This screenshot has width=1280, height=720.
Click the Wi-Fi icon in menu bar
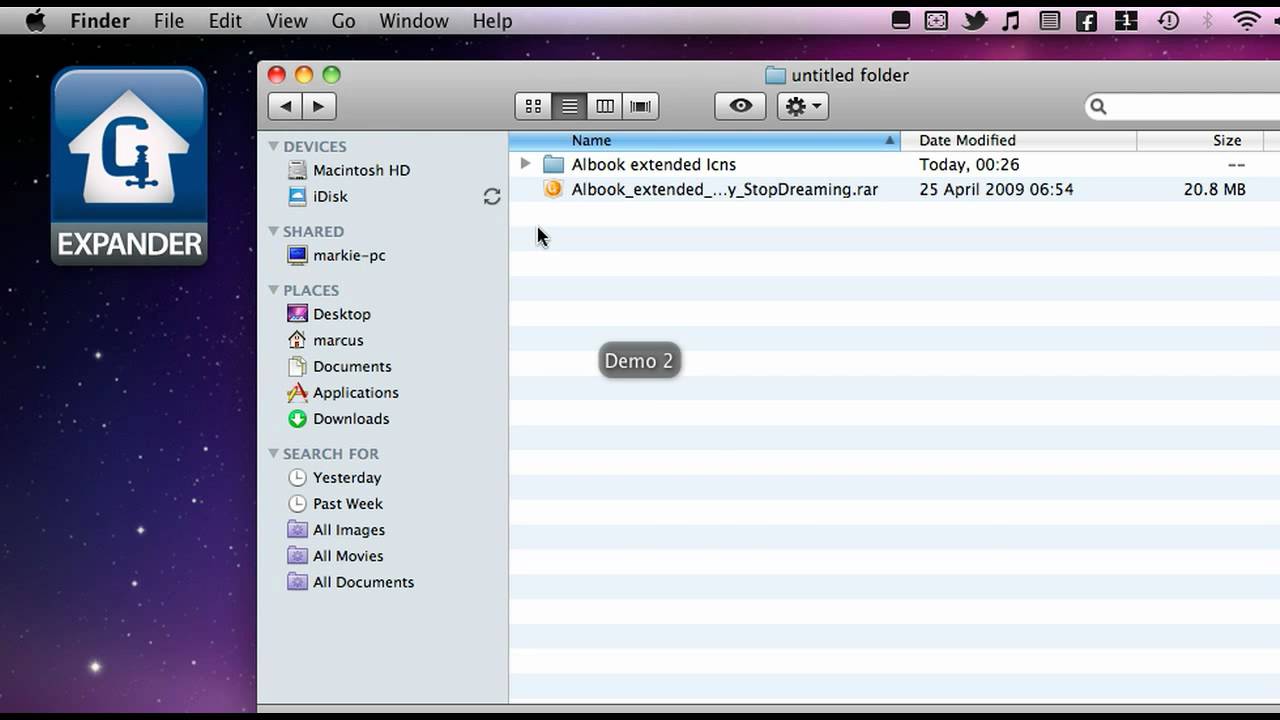pyautogui.click(x=1246, y=20)
